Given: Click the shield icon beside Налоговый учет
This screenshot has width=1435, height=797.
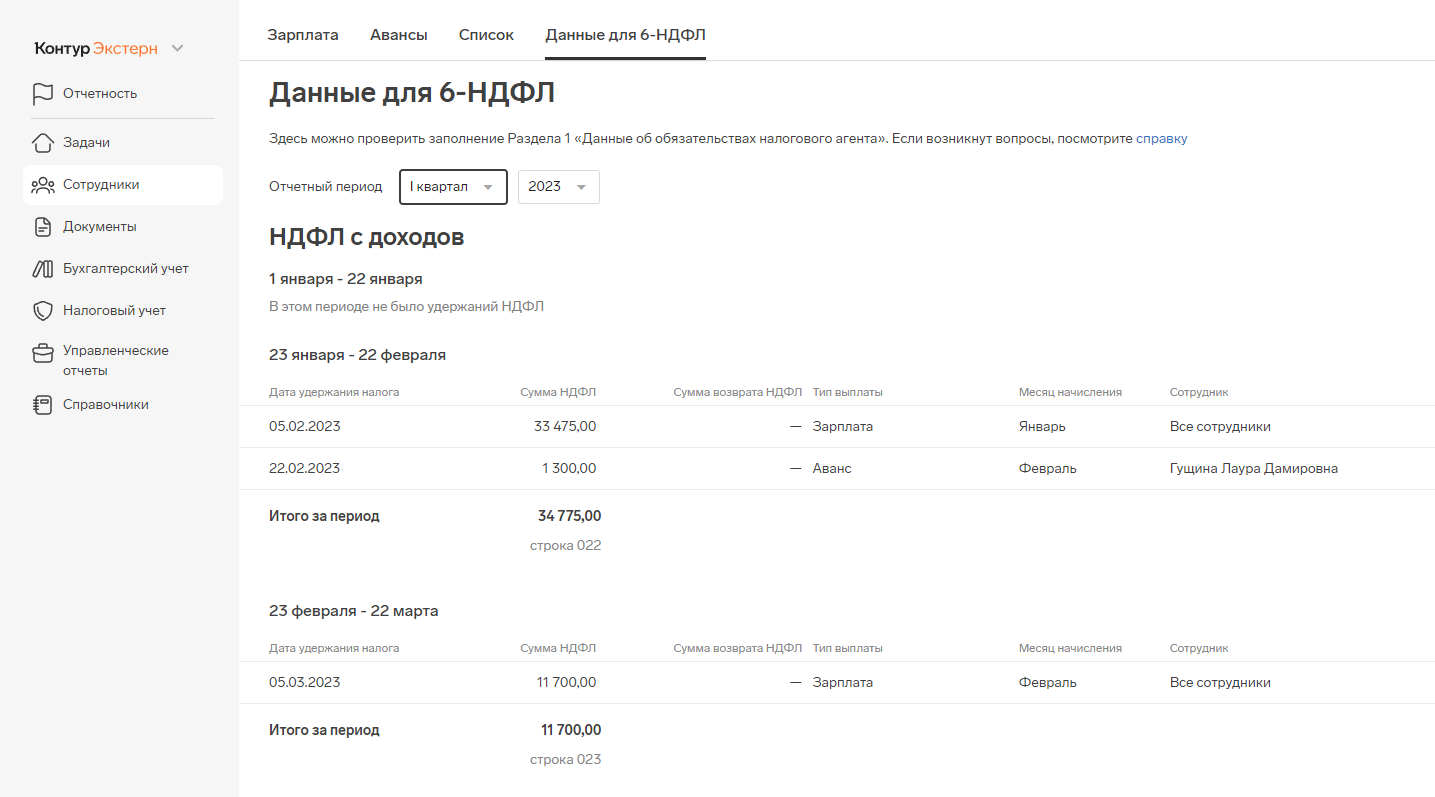Looking at the screenshot, I should point(42,311).
